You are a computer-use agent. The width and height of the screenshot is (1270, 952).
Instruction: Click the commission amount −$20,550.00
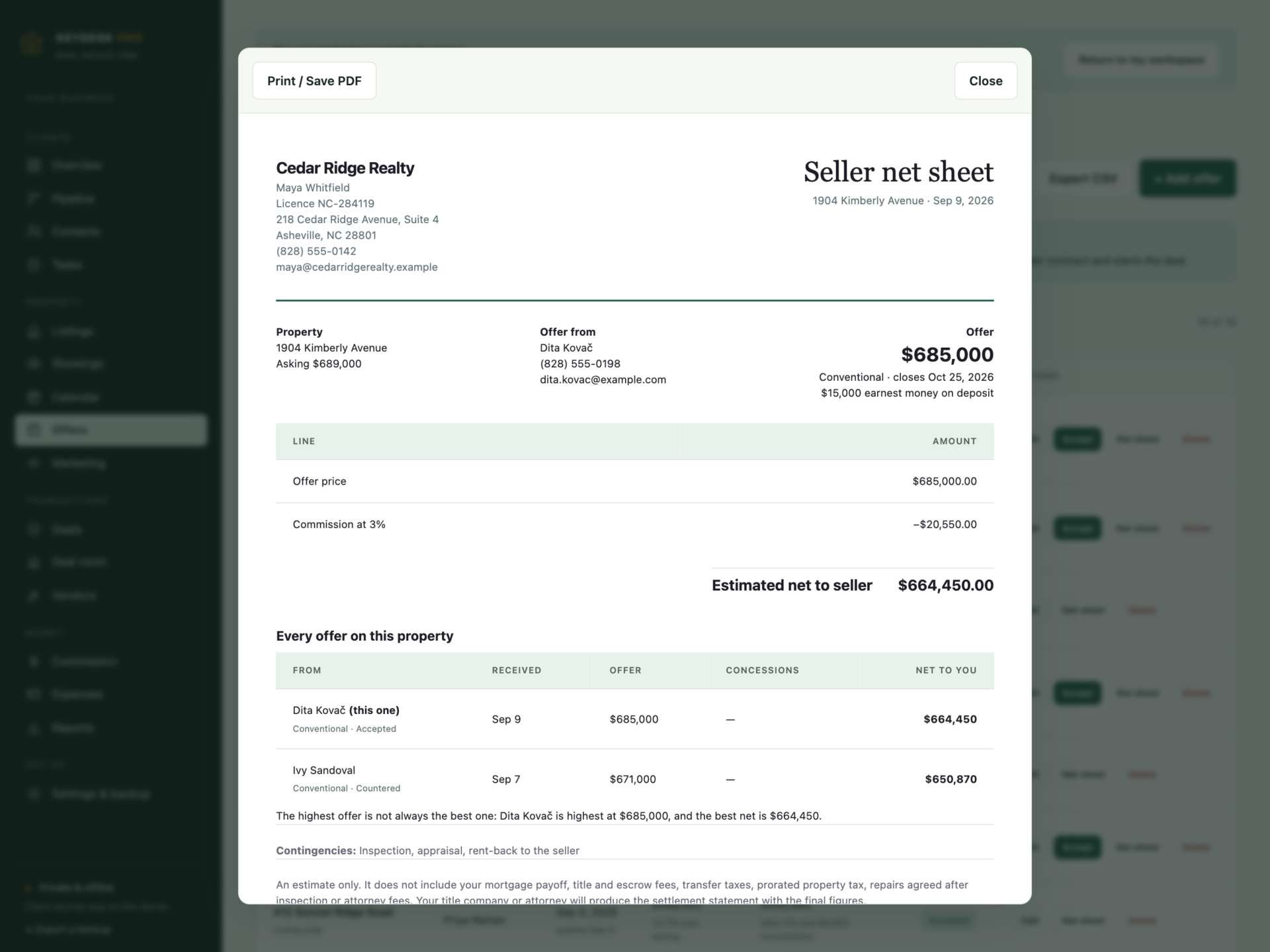[x=945, y=524]
